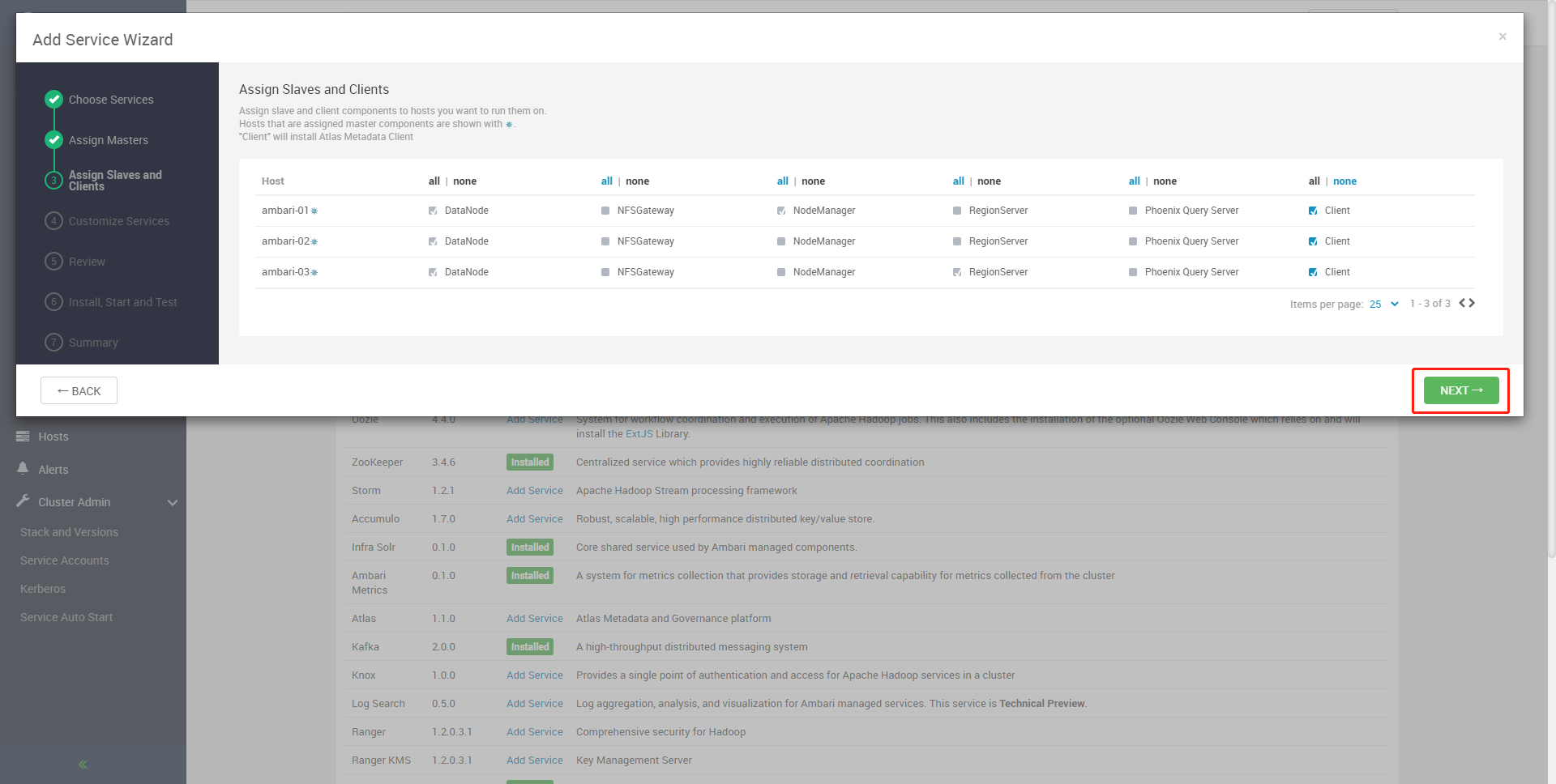Viewport: 1556px width, 784px height.
Task: Uncheck Client on ambari-01
Action: [1313, 211]
